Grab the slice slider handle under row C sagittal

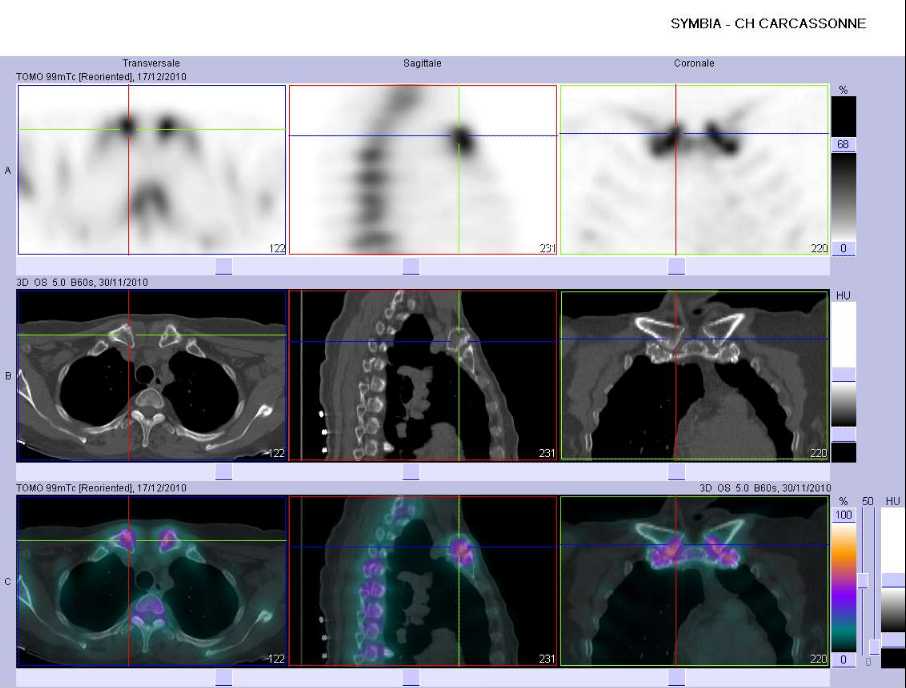[x=411, y=678]
